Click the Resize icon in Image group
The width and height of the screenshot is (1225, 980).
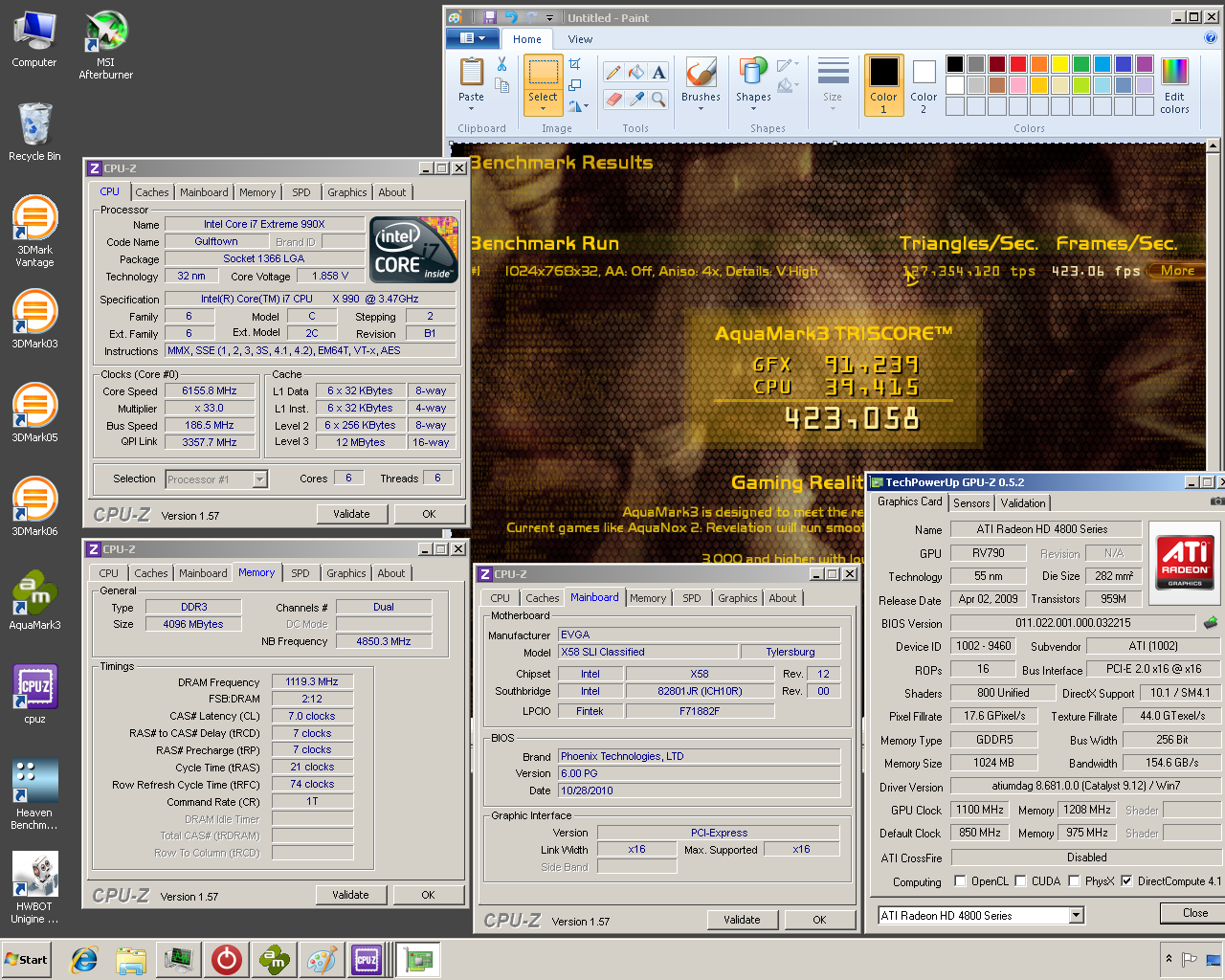point(575,85)
